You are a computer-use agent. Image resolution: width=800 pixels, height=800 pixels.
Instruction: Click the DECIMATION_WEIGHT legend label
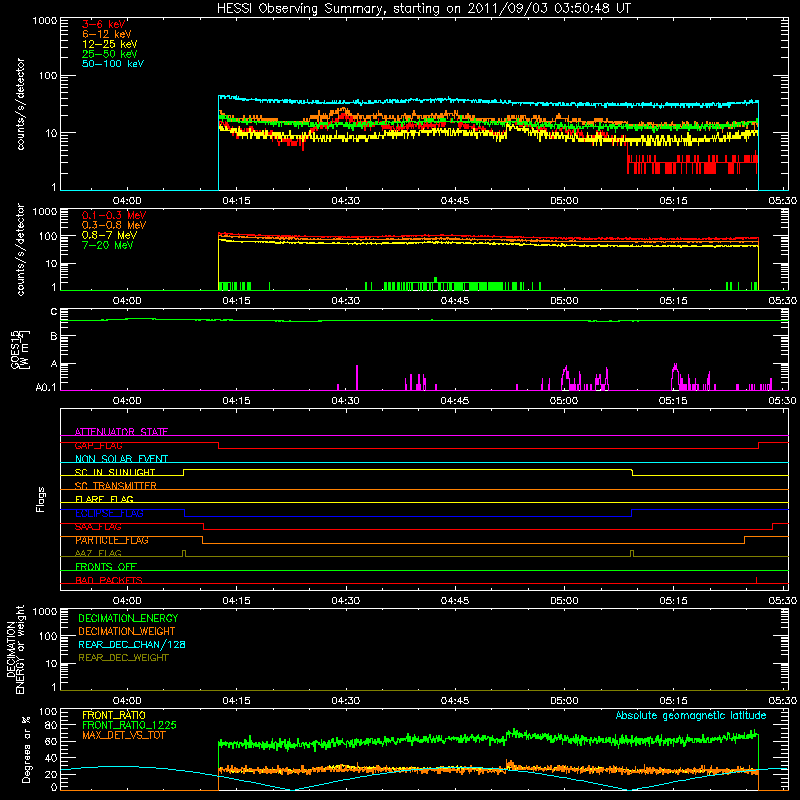pyautogui.click(x=127, y=631)
